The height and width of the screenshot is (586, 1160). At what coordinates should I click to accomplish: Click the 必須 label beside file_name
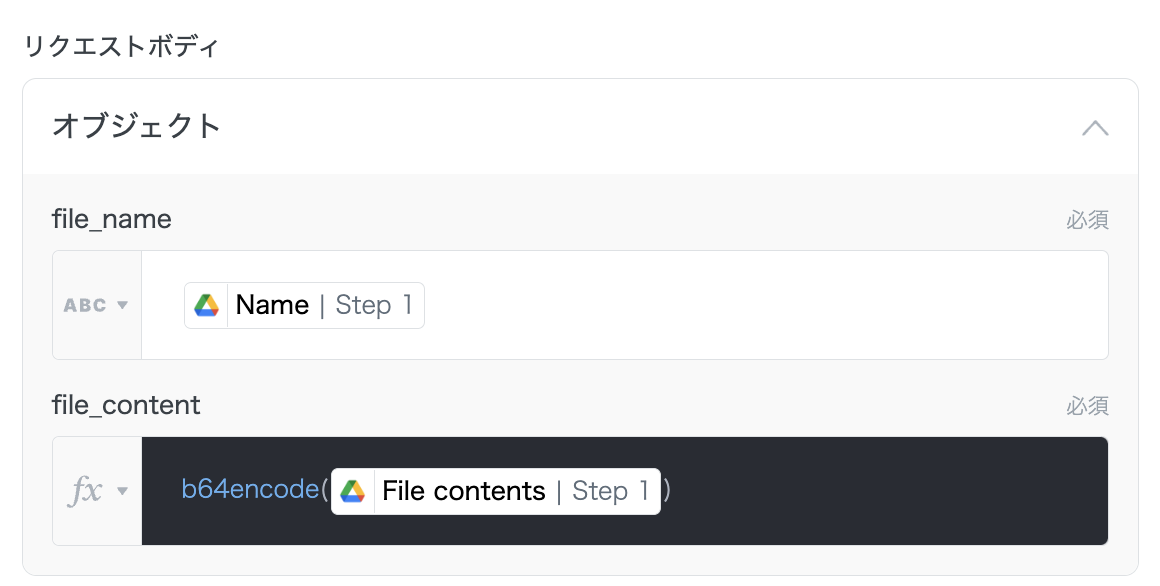1087,220
